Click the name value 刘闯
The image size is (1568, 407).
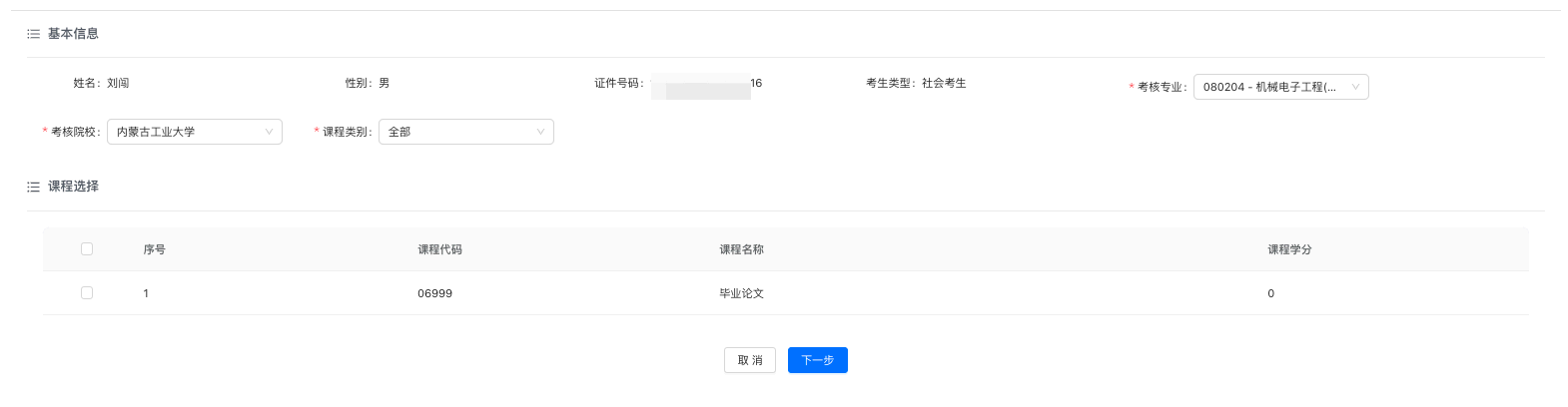coord(118,83)
